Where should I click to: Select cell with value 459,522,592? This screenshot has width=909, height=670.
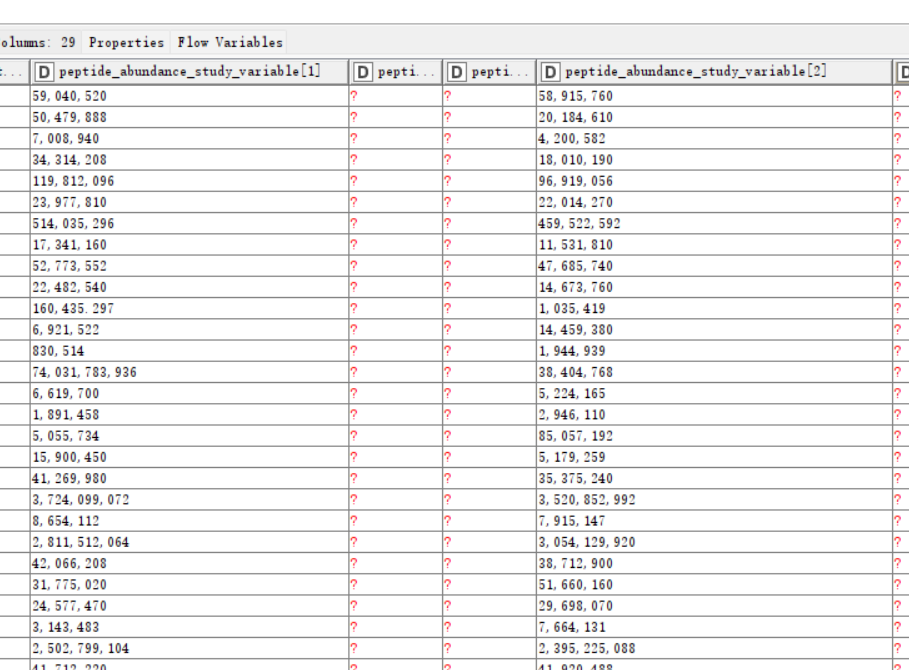pyautogui.click(x=714, y=223)
